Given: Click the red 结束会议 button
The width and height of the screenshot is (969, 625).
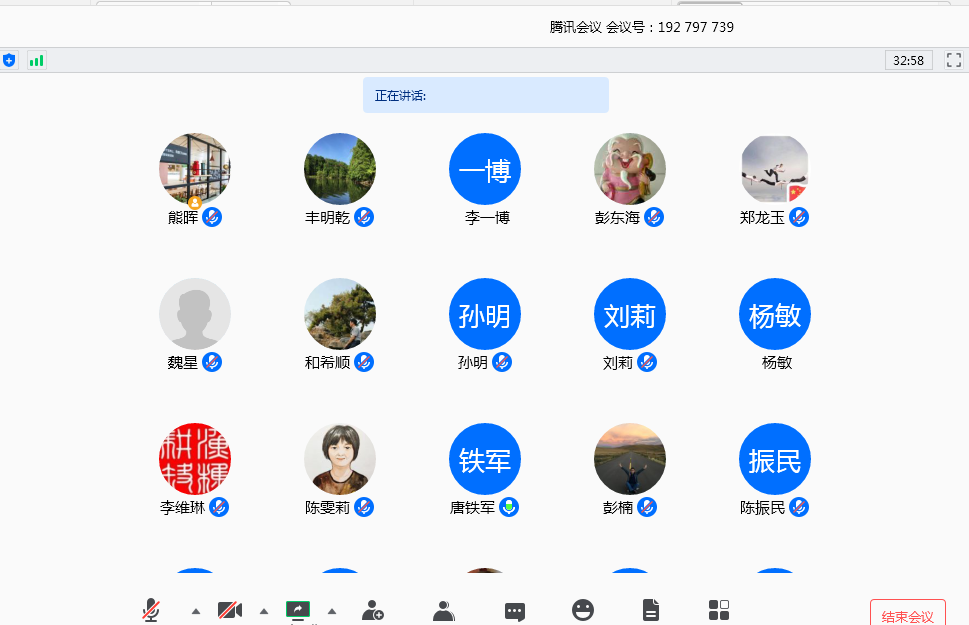Looking at the screenshot, I should click(908, 615).
